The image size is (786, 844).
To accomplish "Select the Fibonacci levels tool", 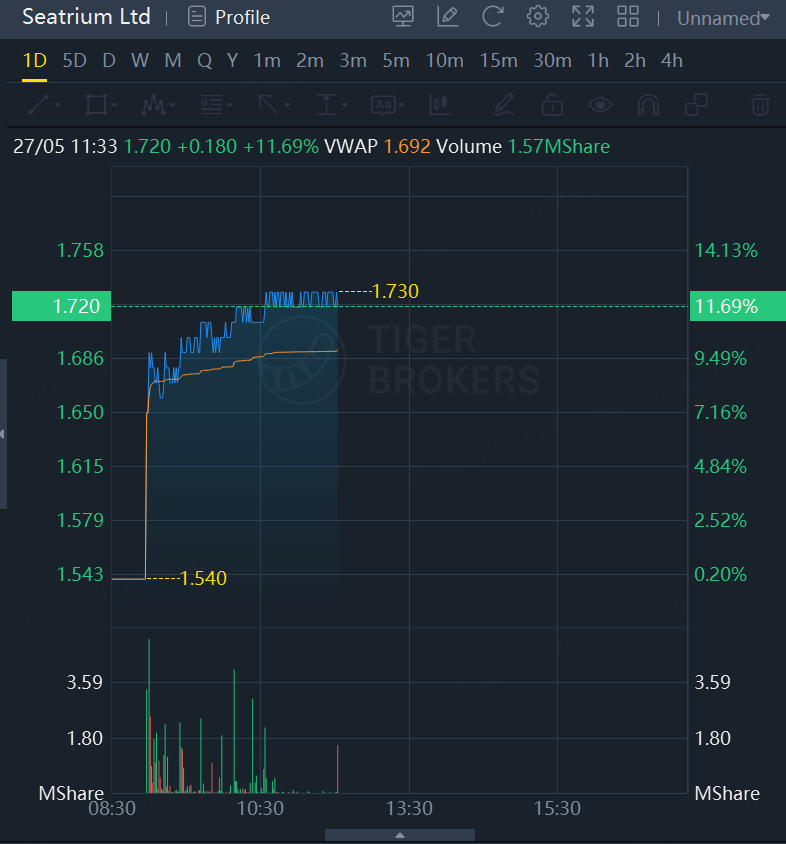I will point(211,104).
